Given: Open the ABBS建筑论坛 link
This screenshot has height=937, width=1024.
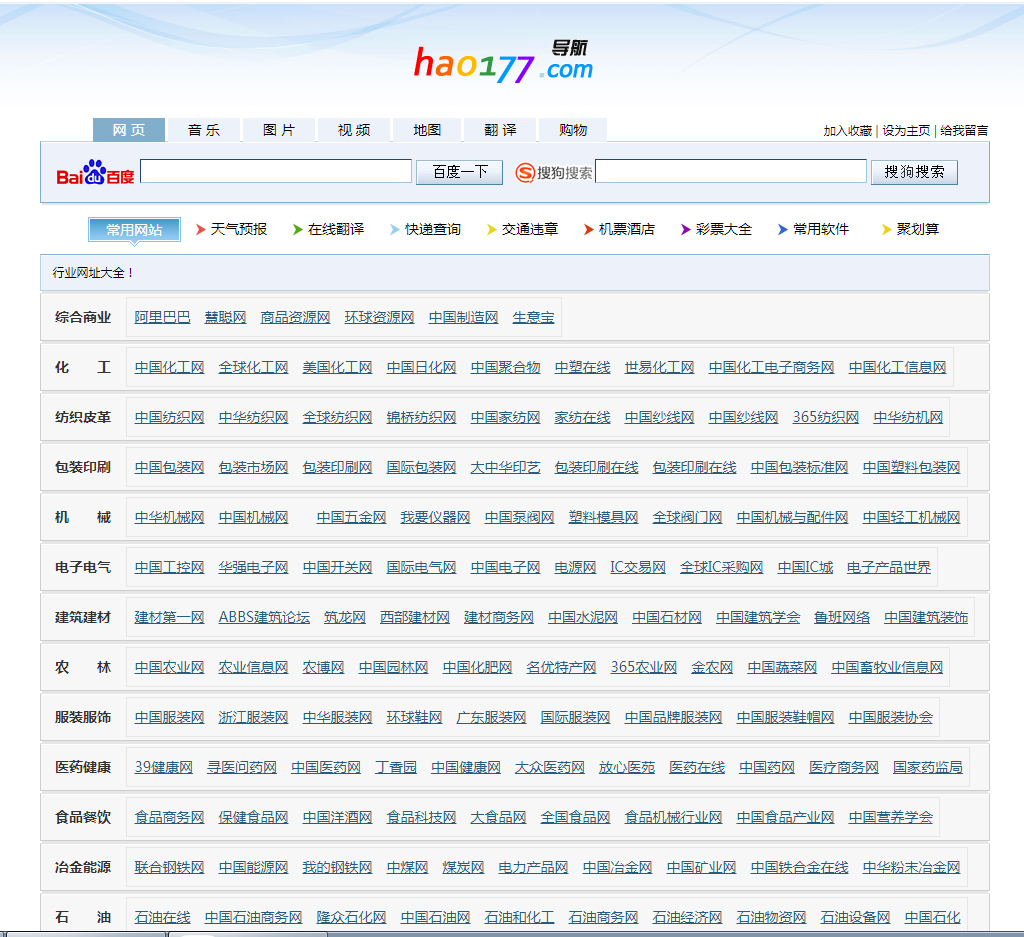Looking at the screenshot, I should point(264,618).
